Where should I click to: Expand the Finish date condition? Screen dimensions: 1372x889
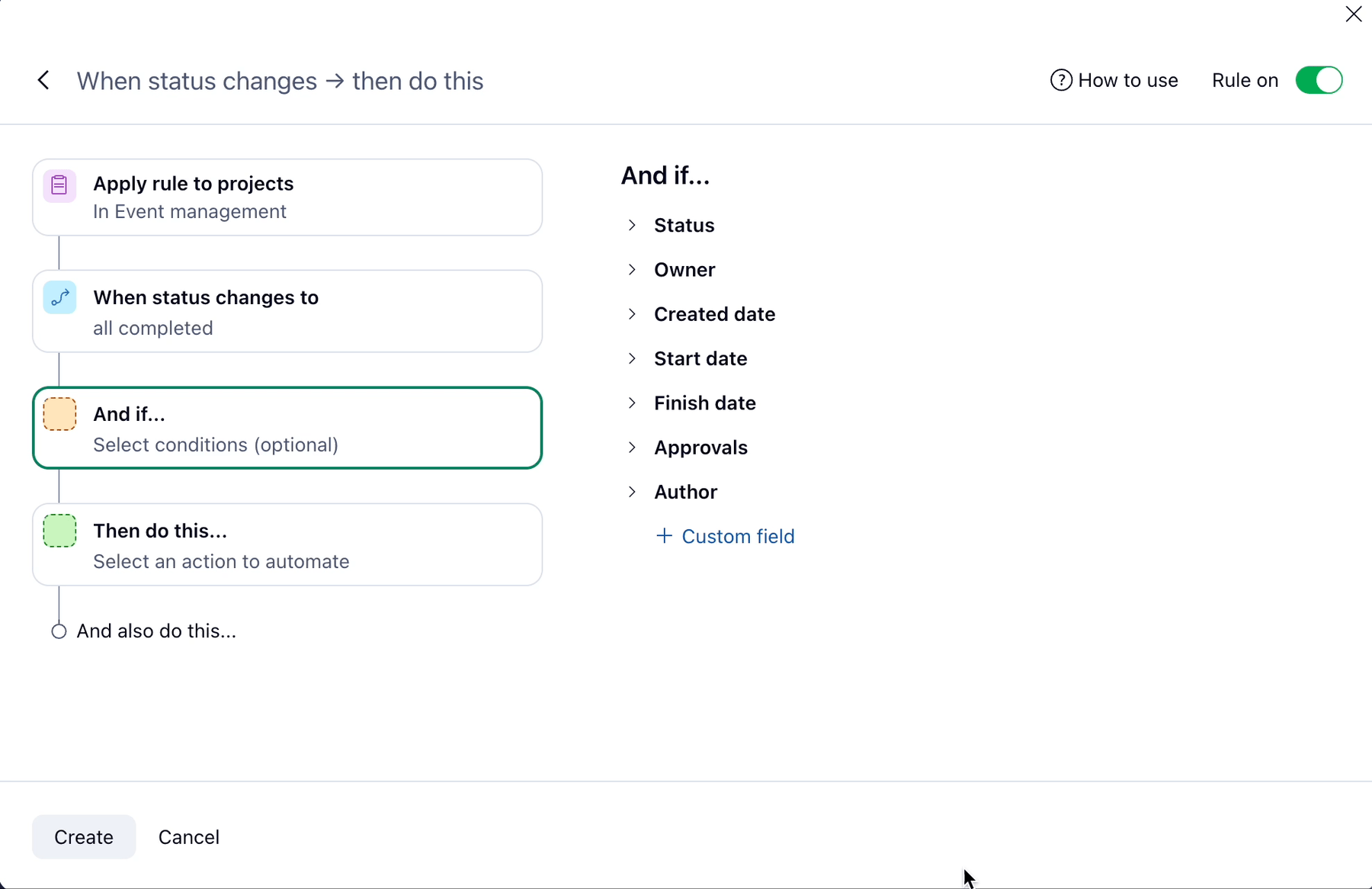632,403
